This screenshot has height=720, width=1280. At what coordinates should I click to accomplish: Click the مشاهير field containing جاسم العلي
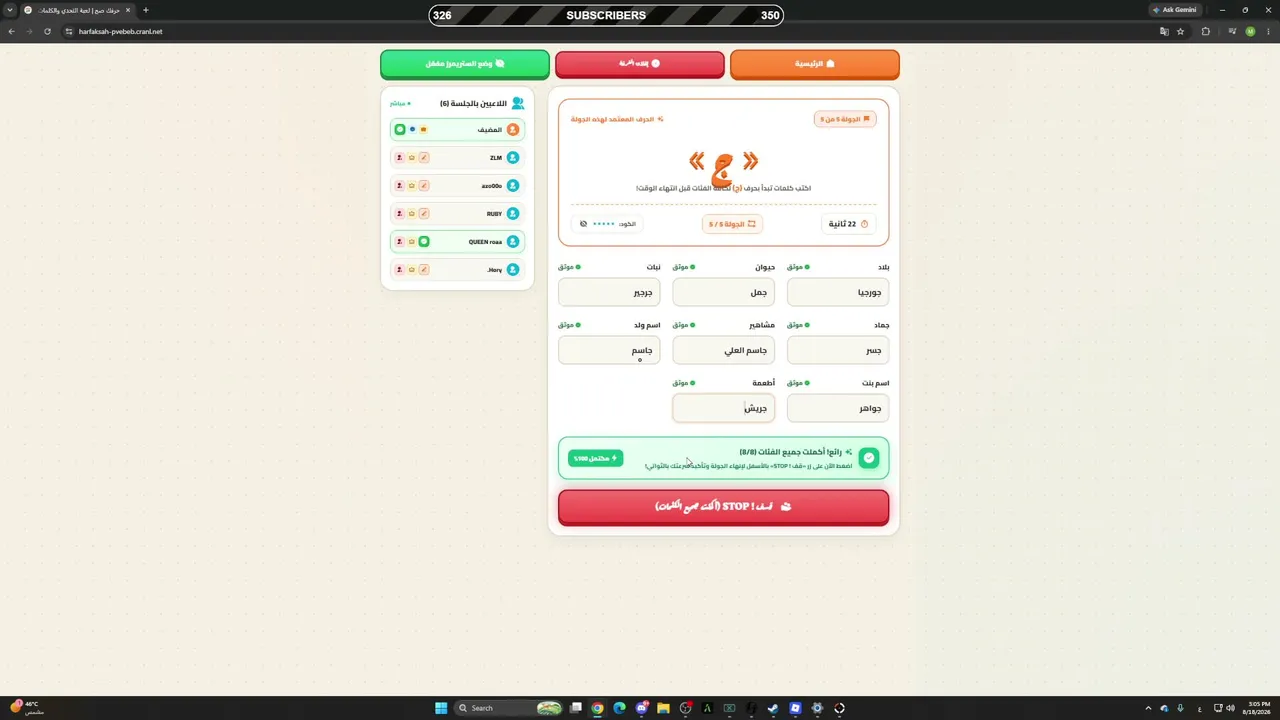[724, 350]
